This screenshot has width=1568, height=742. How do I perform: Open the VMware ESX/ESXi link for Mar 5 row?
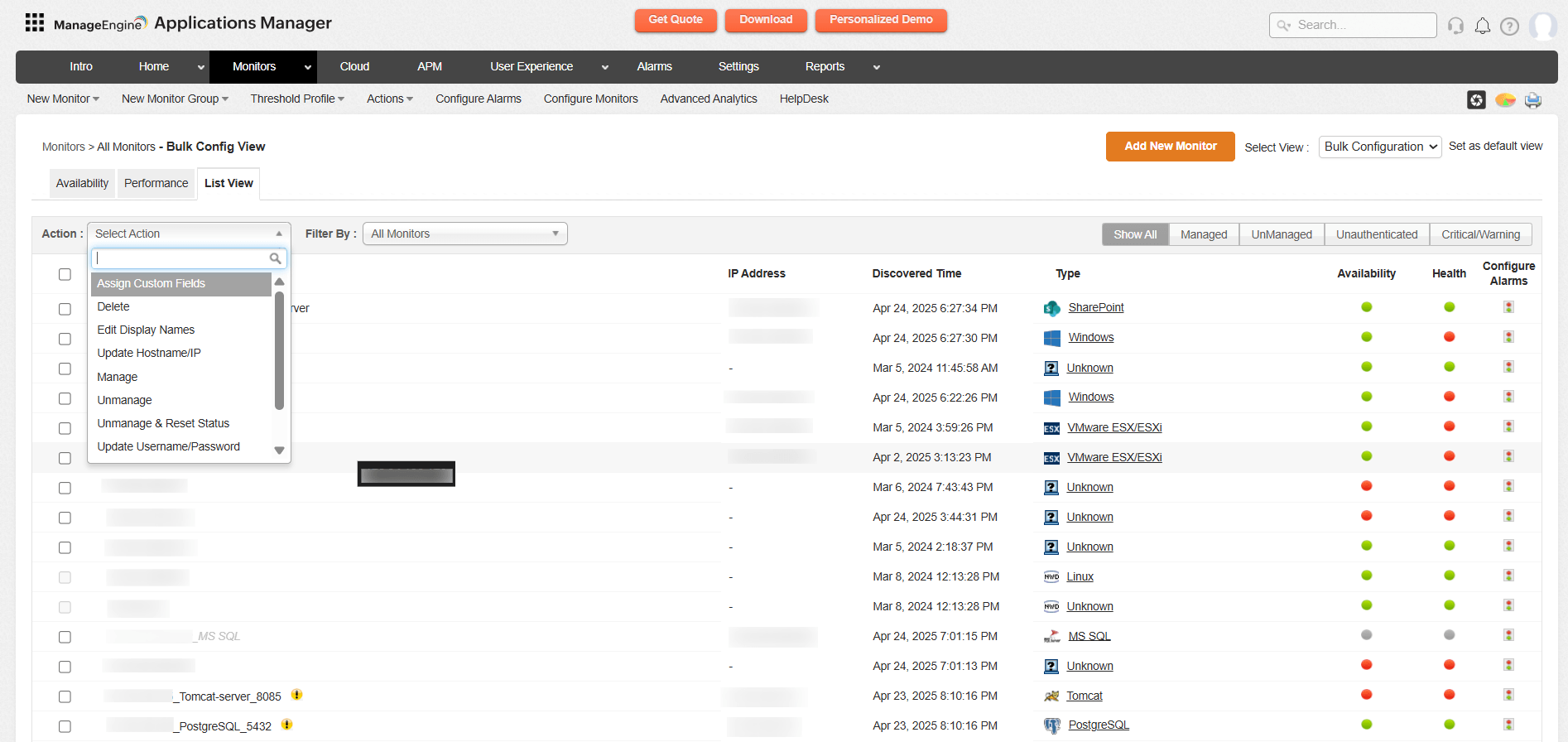pyautogui.click(x=1114, y=428)
